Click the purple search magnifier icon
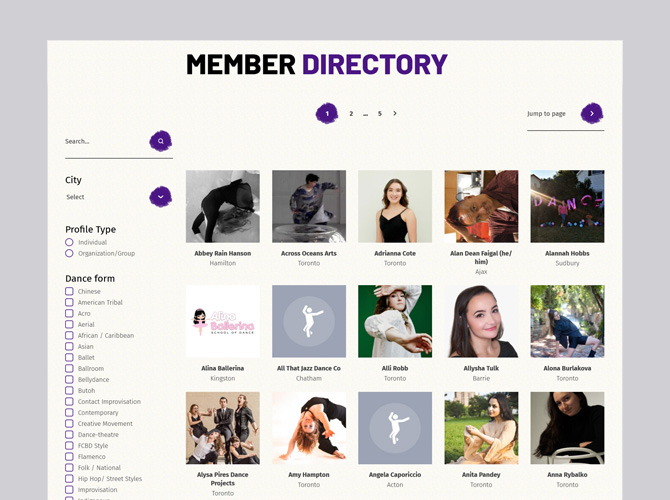Viewport: 670px width, 500px height. [161, 141]
